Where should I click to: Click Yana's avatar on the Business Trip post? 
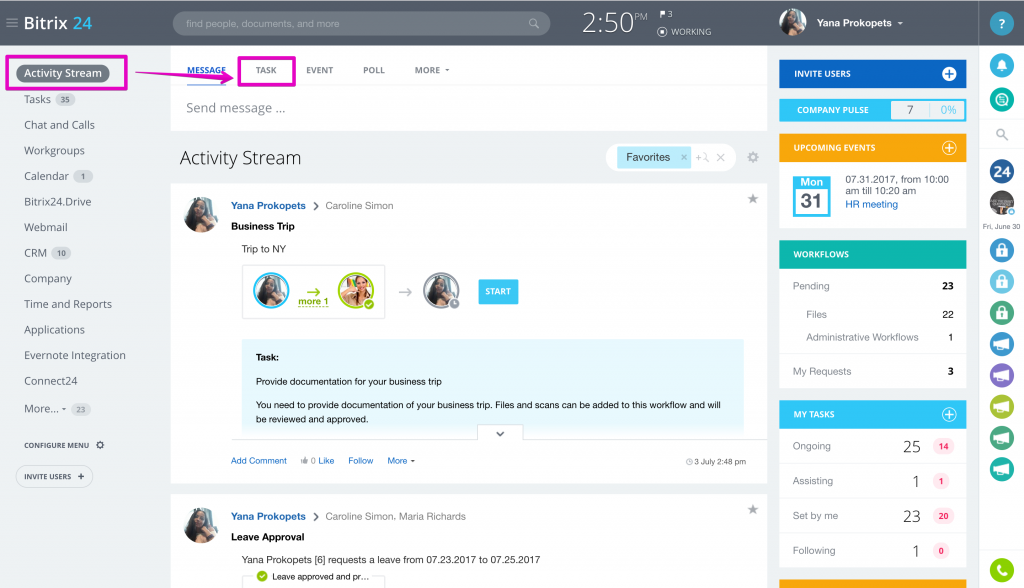click(x=200, y=214)
